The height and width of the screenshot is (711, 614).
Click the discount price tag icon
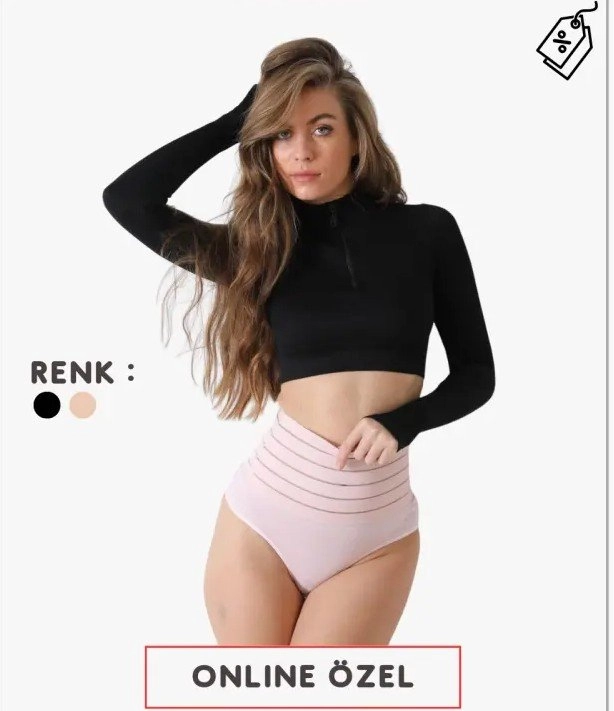coord(568,41)
